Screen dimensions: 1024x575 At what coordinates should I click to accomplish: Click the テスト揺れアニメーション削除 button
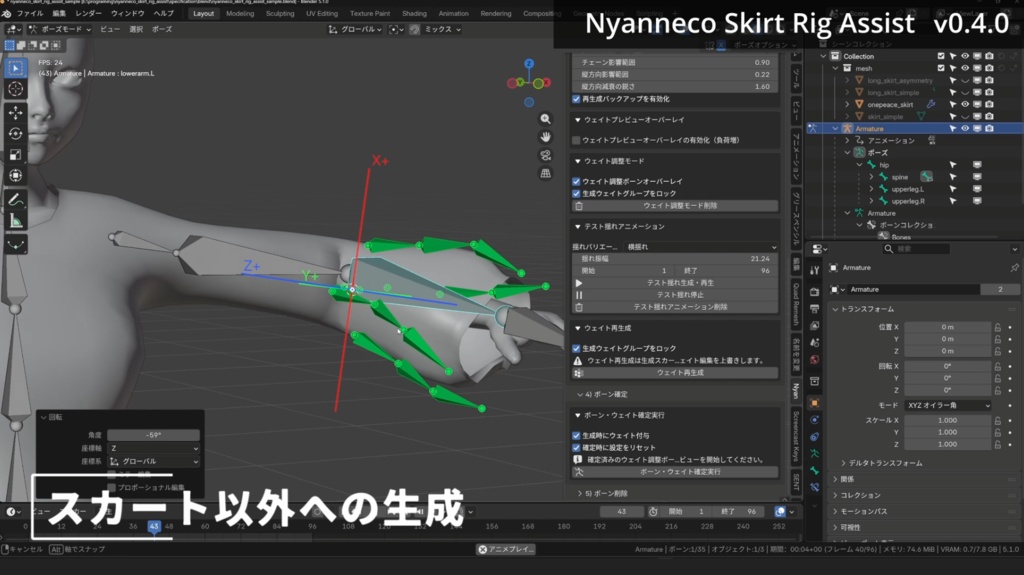675,307
